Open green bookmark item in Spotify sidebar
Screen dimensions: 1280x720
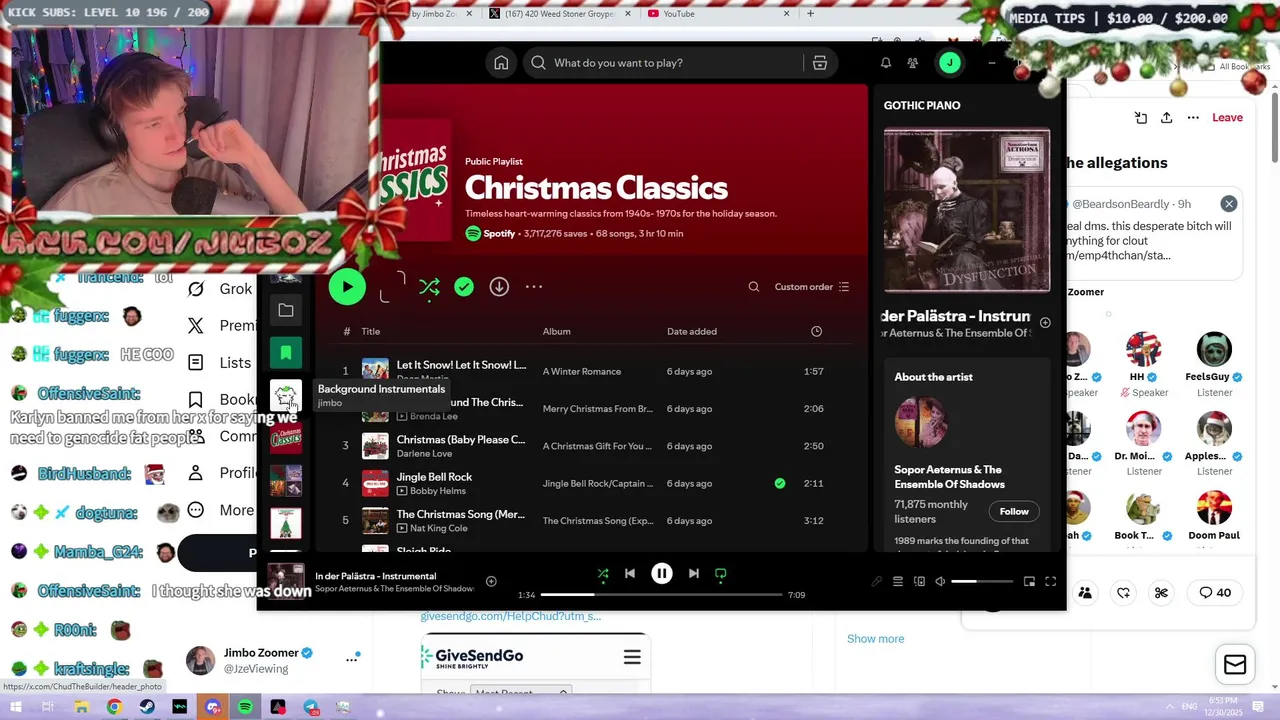(x=286, y=352)
